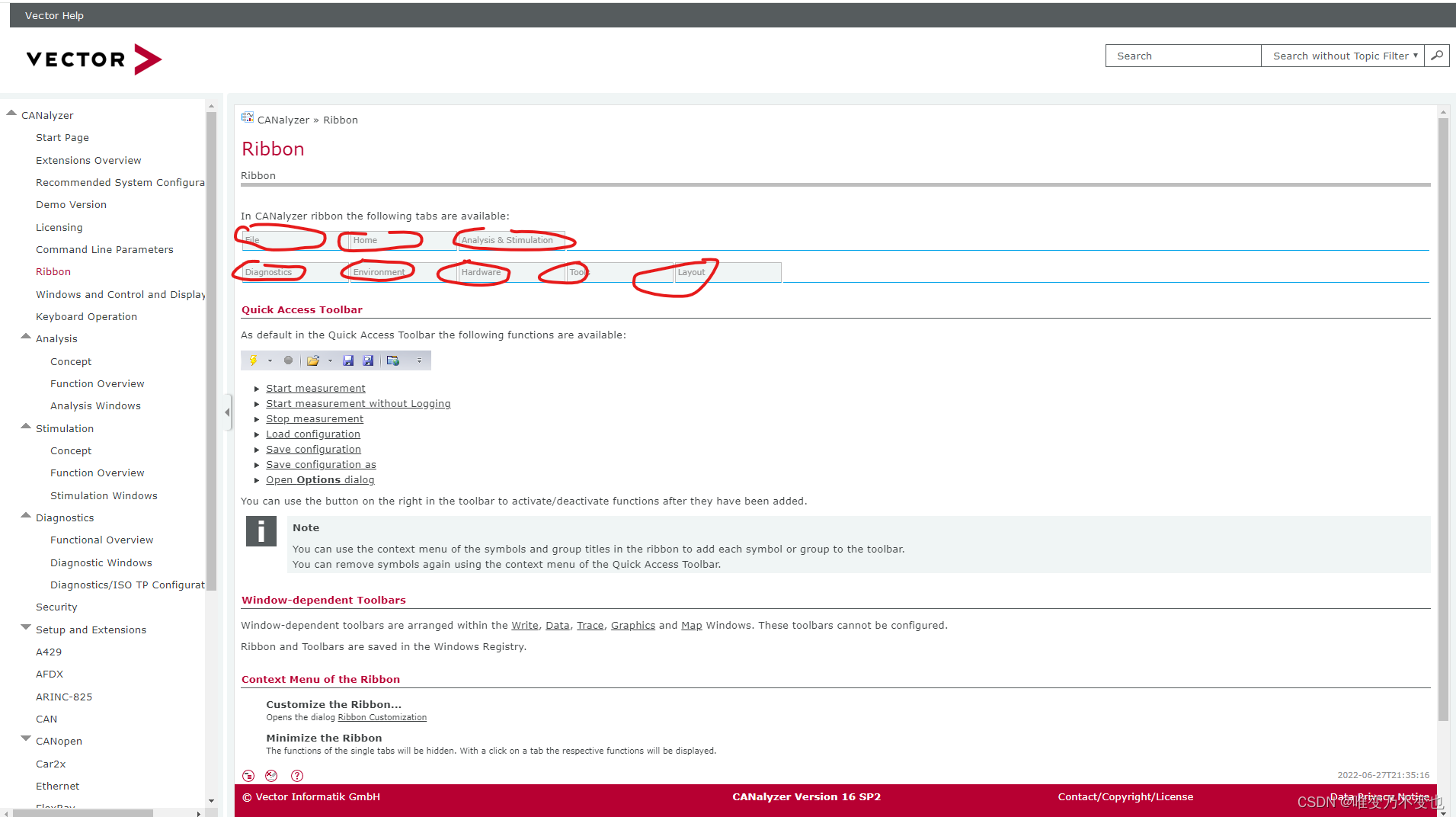Image resolution: width=1456 pixels, height=817 pixels.
Task: Click the breadcrumb home icon before CANalyzer
Action: 248,117
